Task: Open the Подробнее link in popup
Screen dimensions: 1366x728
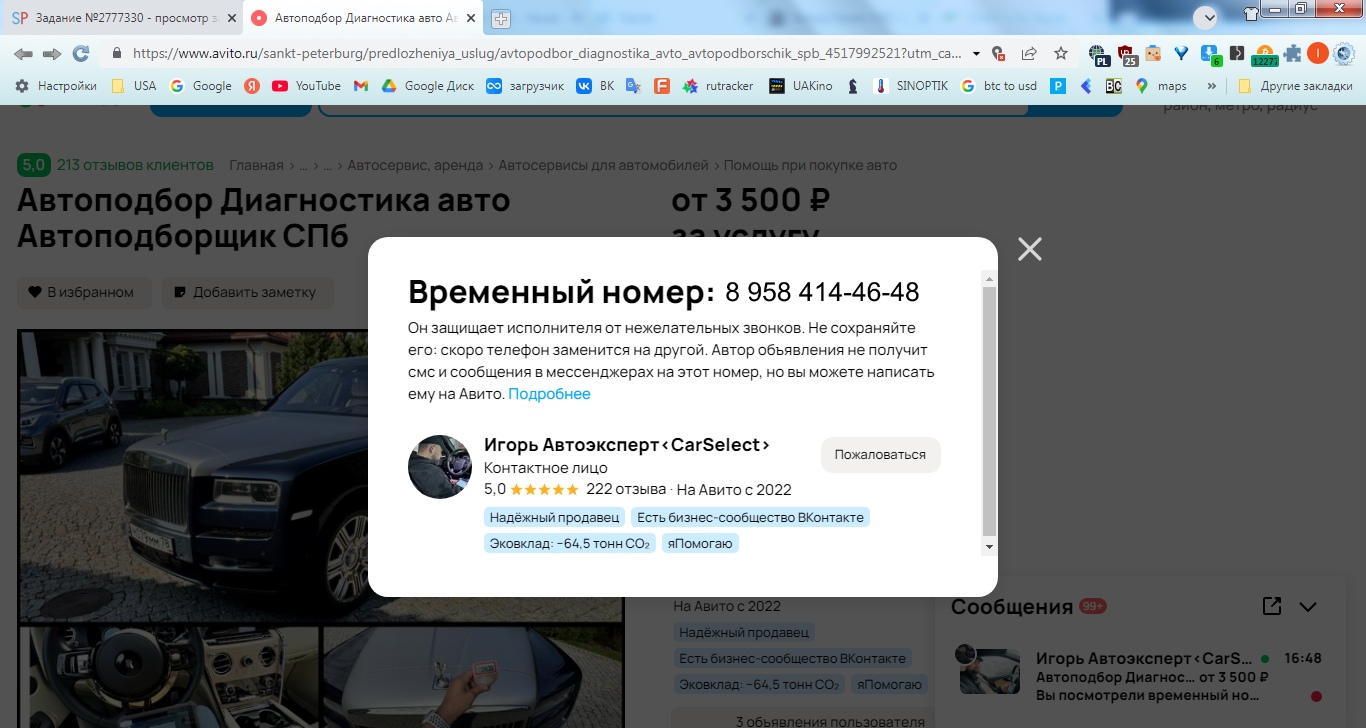Action: pyautogui.click(x=549, y=394)
